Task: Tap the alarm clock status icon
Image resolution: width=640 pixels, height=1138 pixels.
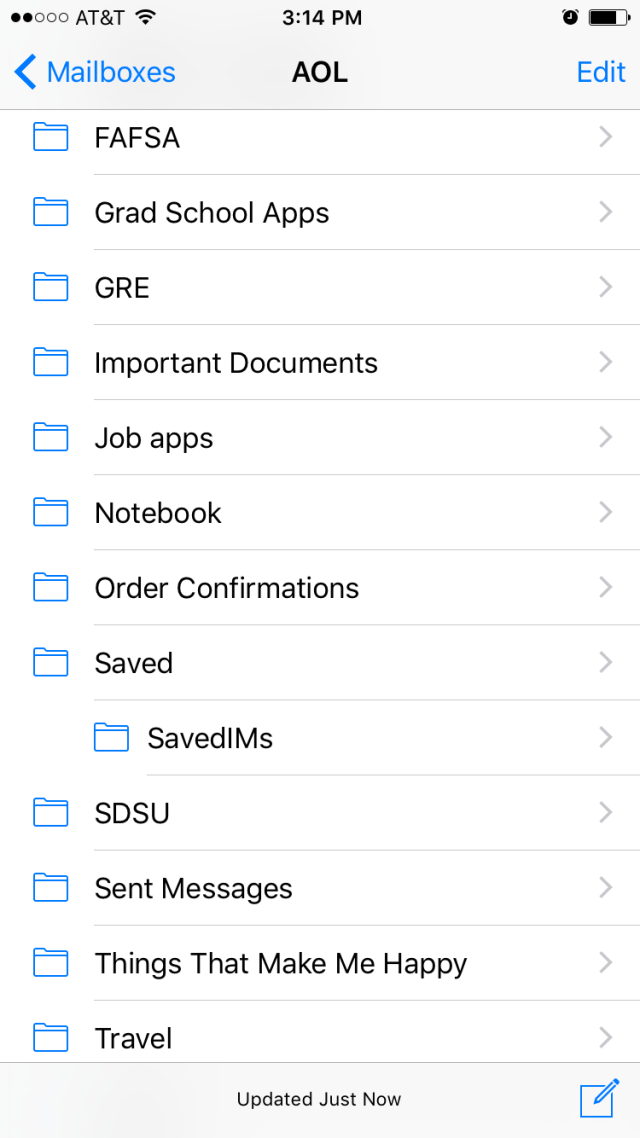Action: coord(570,17)
